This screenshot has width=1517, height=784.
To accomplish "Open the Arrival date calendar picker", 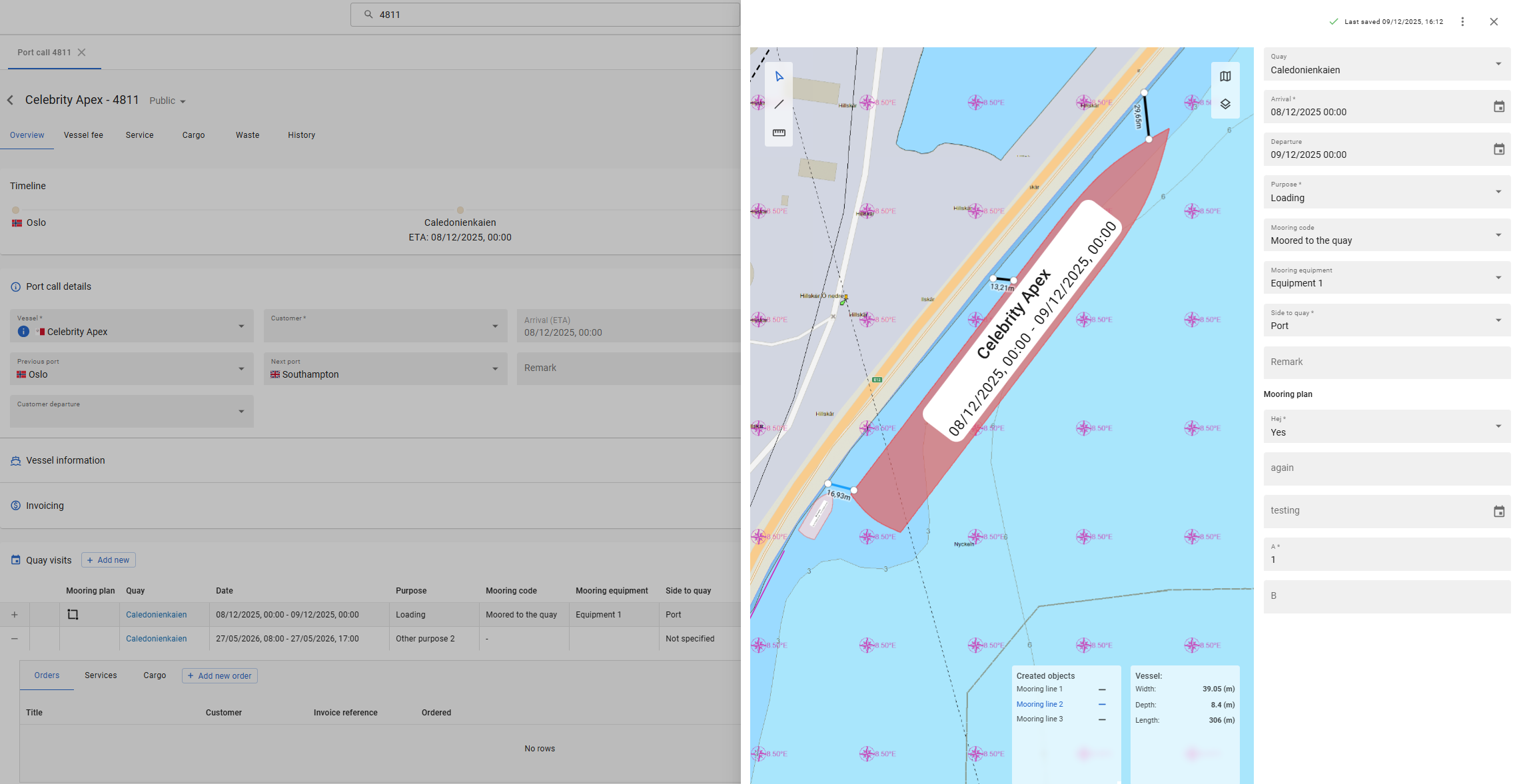I will (1498, 107).
